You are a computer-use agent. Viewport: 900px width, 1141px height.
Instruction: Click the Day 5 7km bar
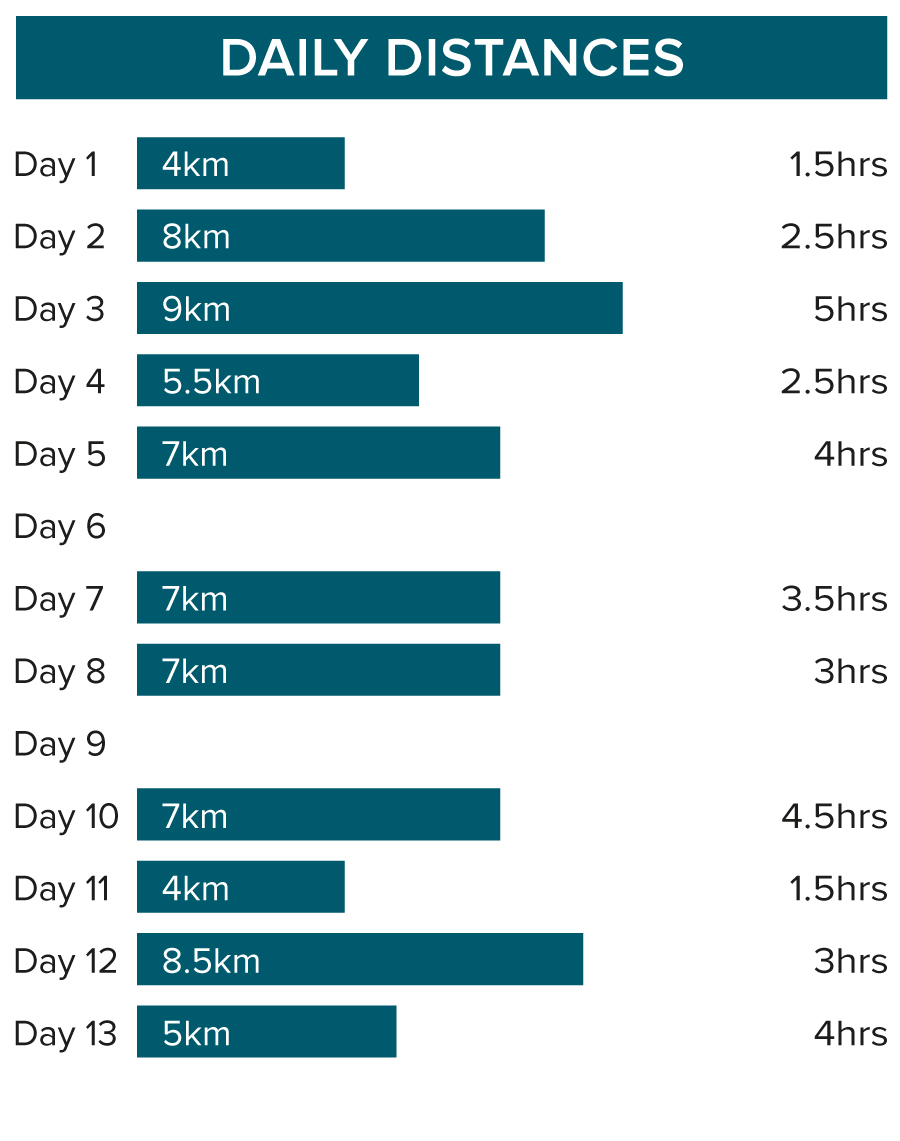318,454
